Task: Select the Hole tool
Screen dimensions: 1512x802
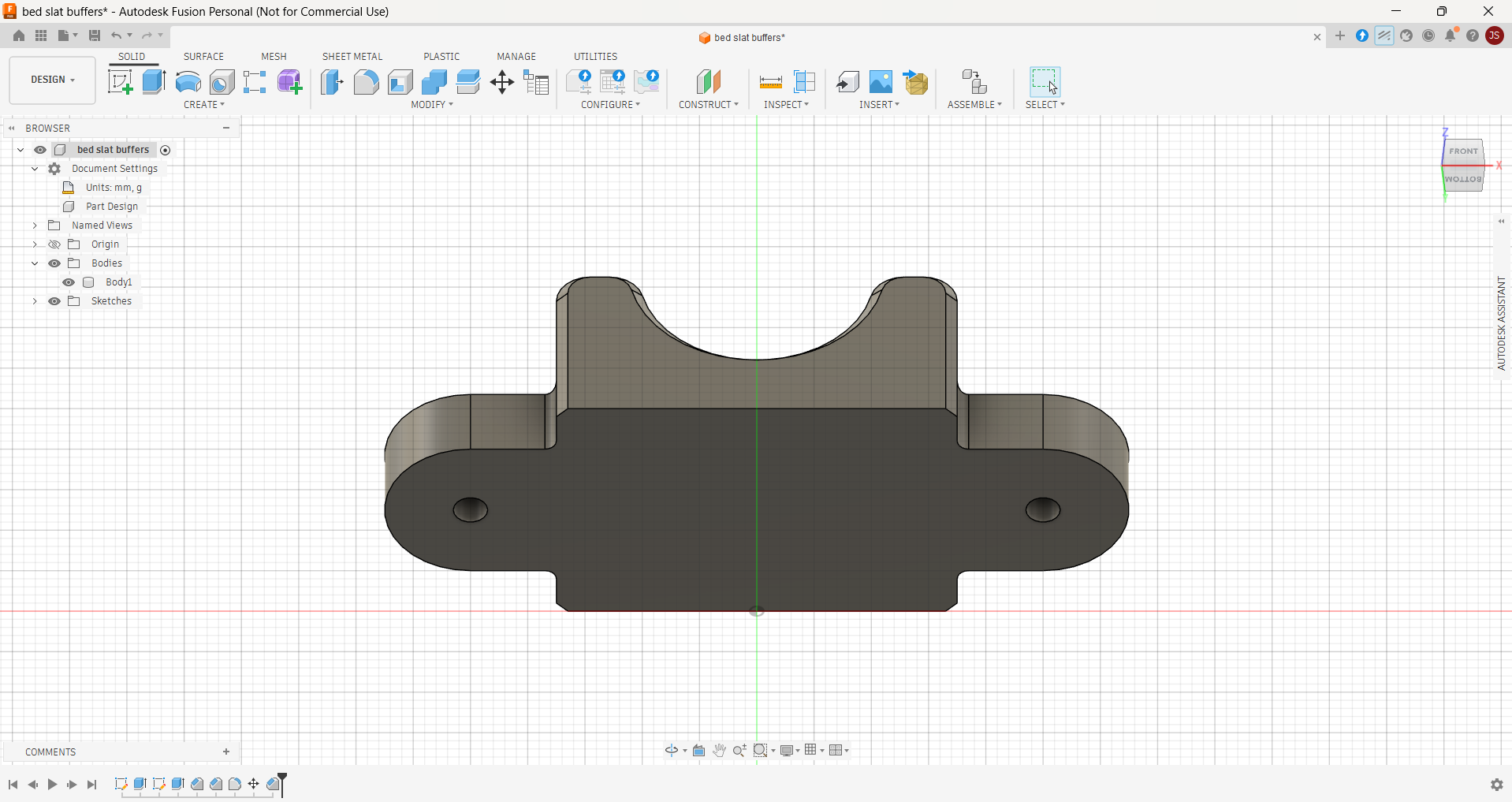Action: coord(222,82)
